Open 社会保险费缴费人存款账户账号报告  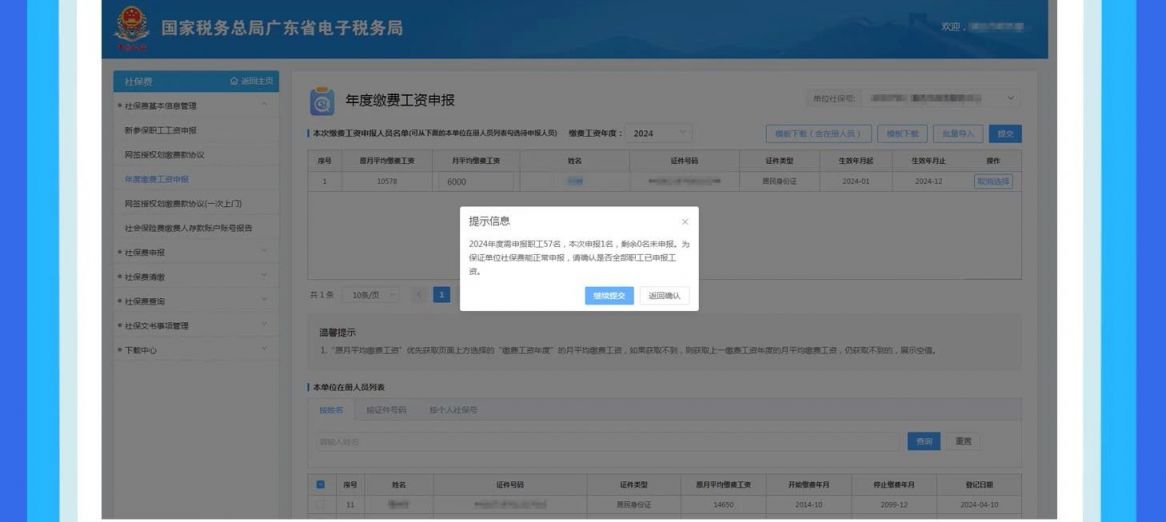click(x=188, y=228)
